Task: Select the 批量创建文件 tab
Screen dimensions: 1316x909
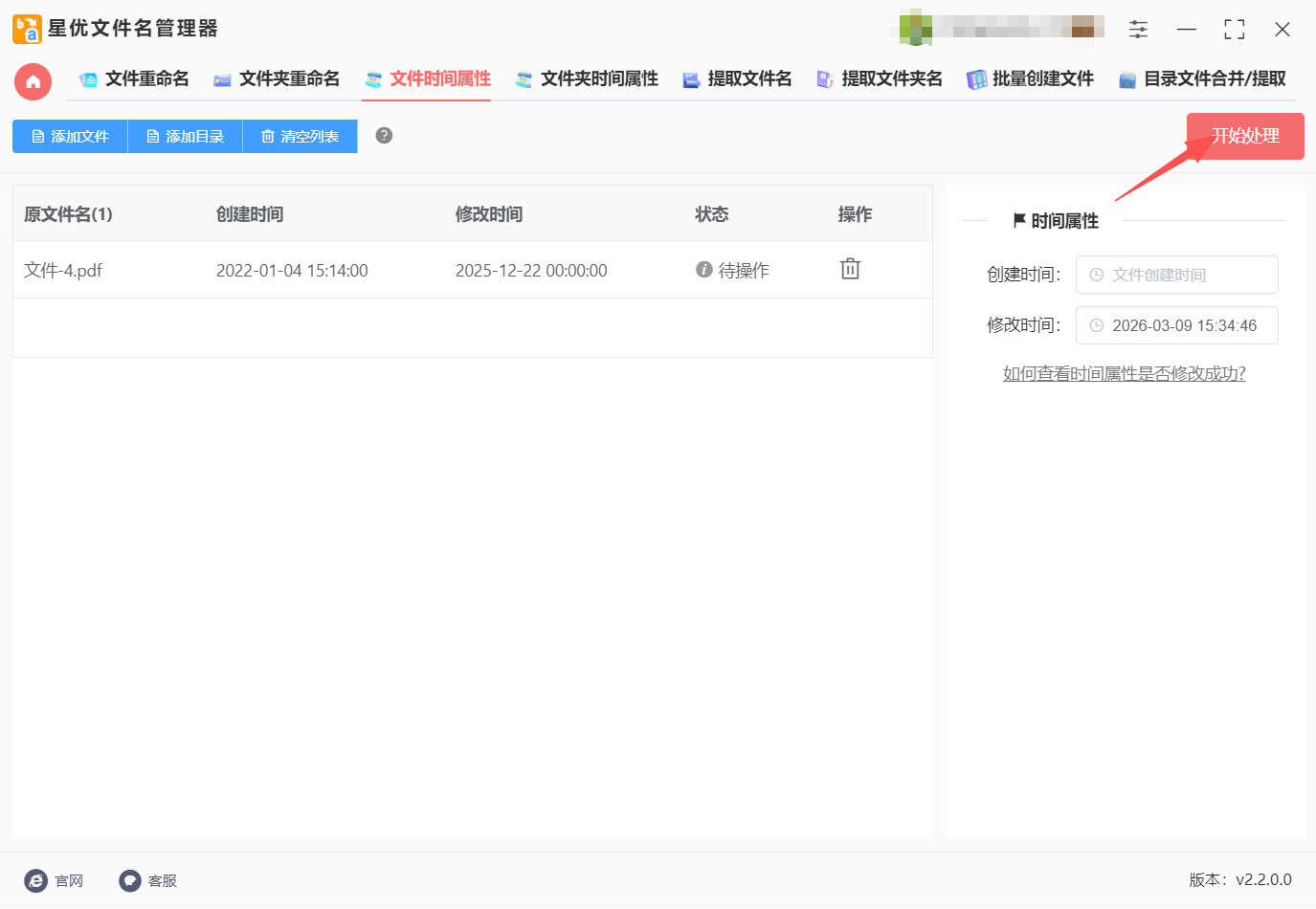Action: 1030,79
